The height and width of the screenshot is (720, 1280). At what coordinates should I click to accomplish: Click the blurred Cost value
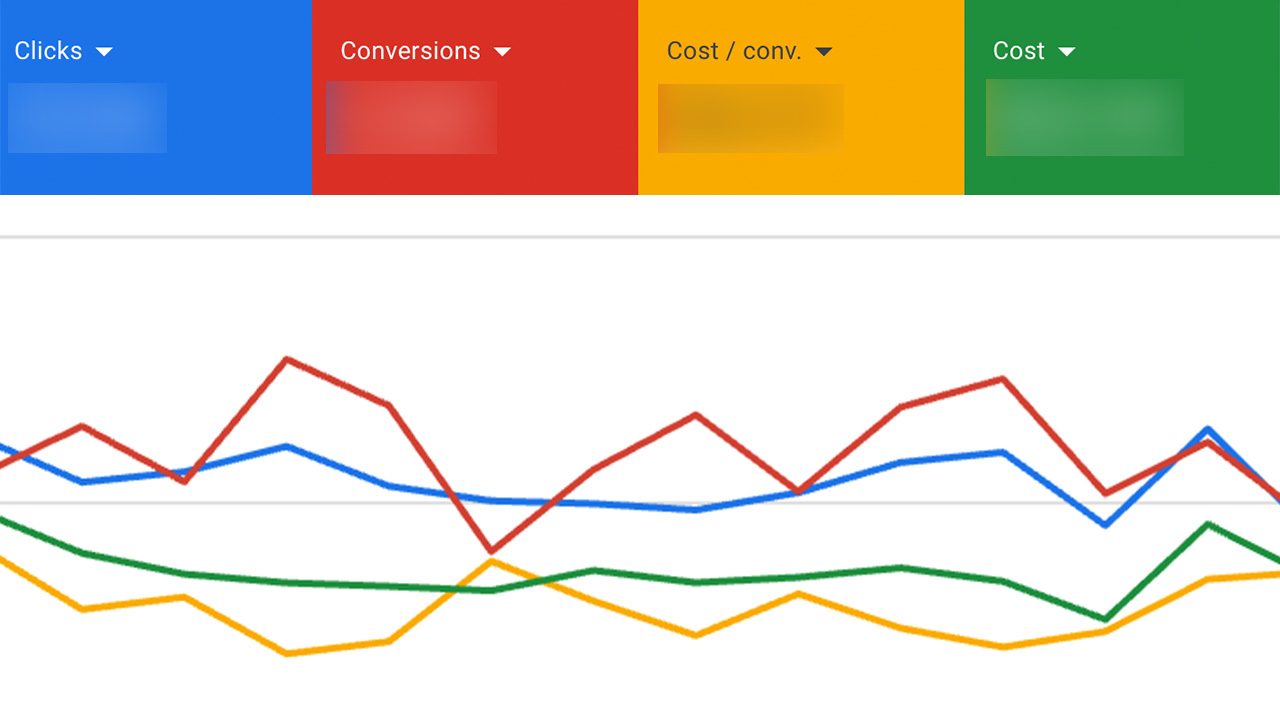point(1084,118)
